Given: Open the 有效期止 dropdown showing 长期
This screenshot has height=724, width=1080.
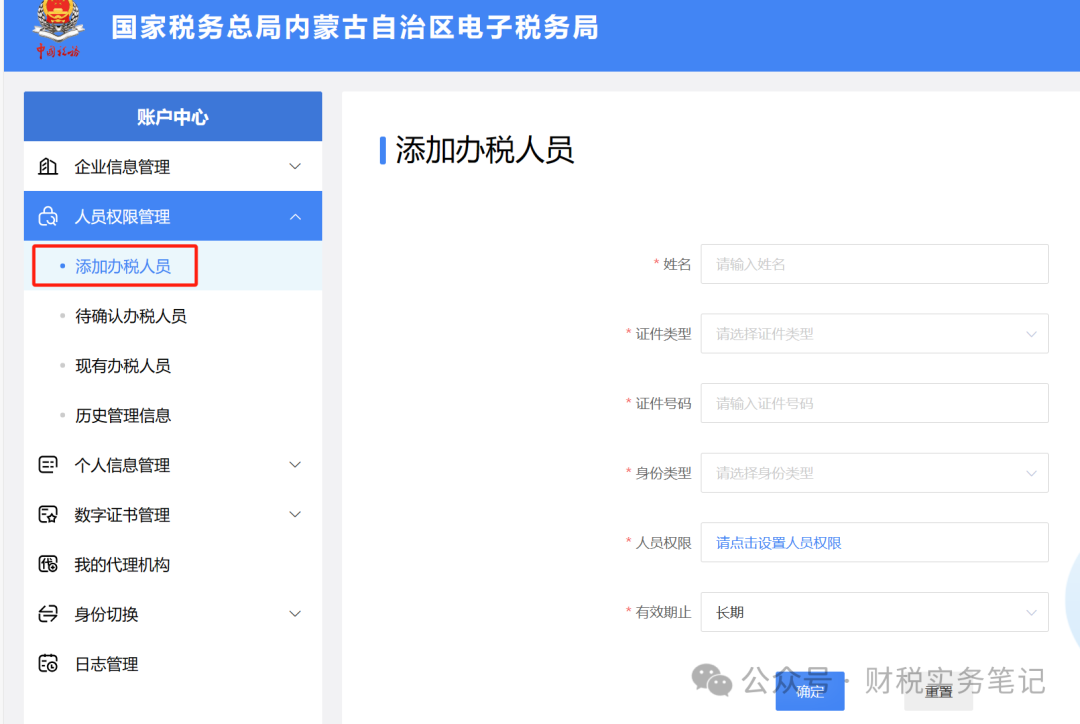Looking at the screenshot, I should [x=874, y=612].
